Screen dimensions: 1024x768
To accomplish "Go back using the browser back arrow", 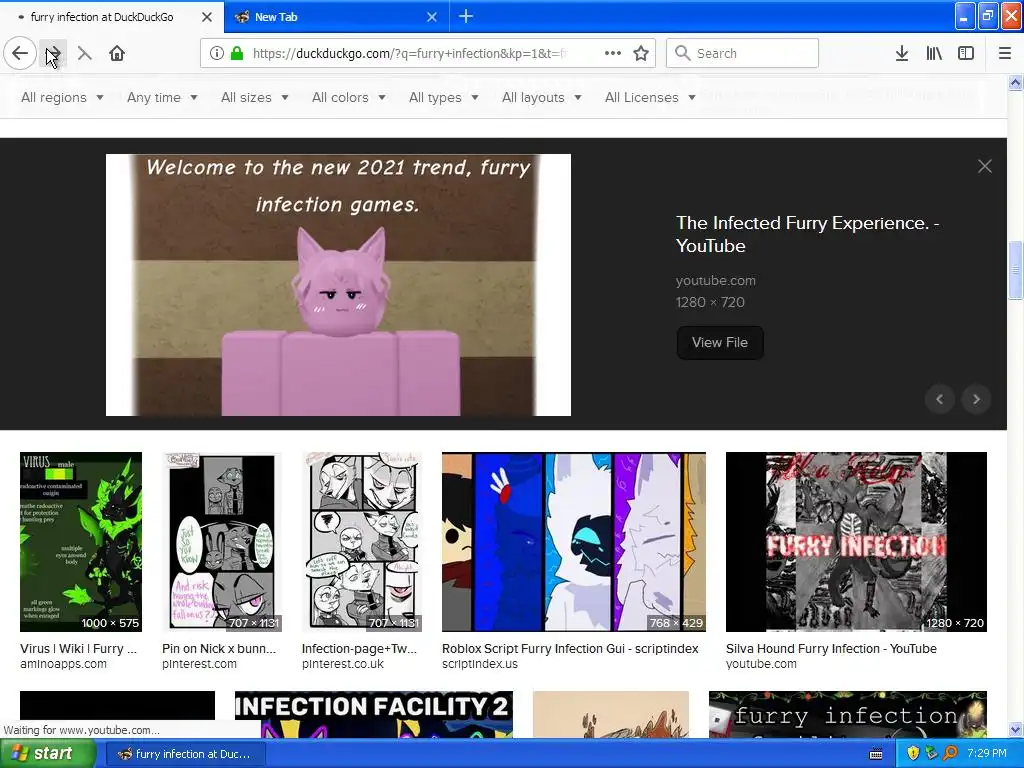I will 20,54.
